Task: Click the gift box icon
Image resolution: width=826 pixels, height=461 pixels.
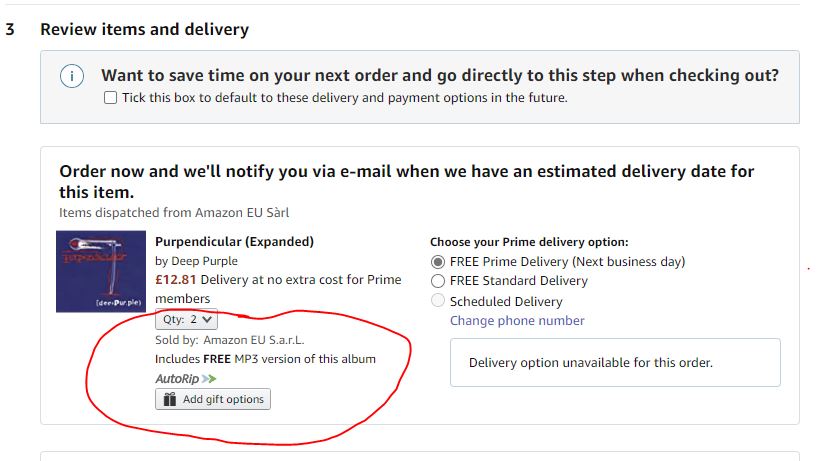Action: 169,399
